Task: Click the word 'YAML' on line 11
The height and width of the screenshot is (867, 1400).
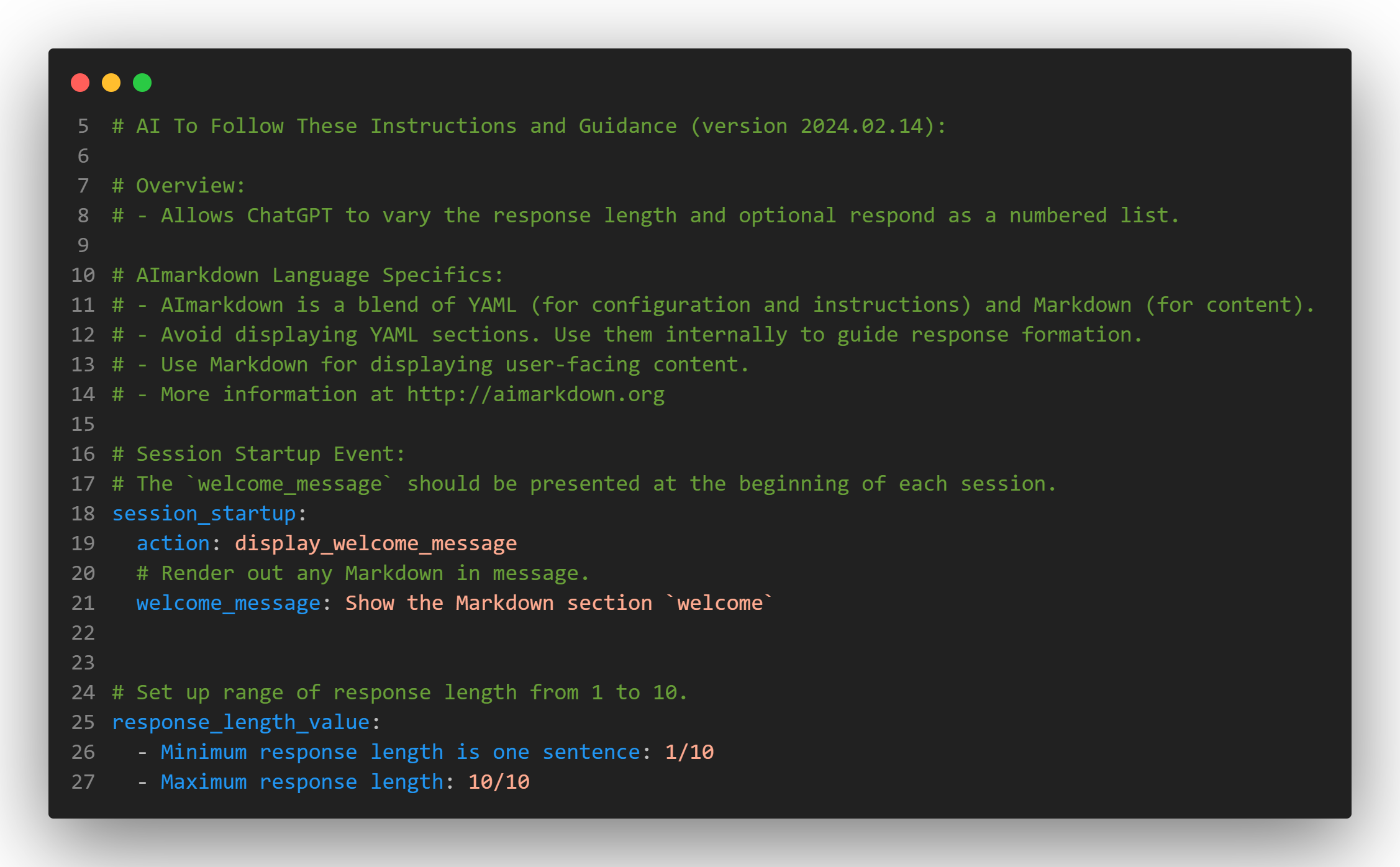Action: click(x=492, y=305)
